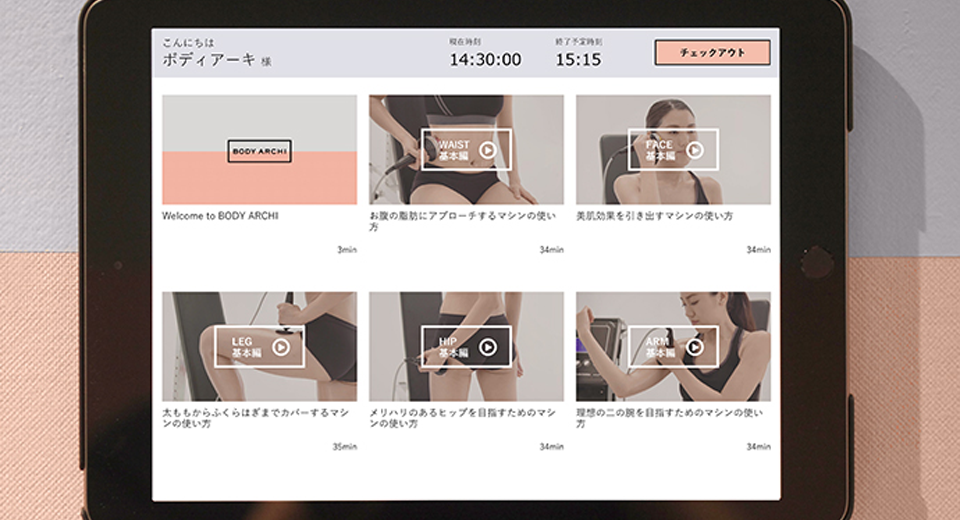This screenshot has height=520, width=960.
Task: Play the WAIST 基本編 video icon
Action: coord(487,150)
